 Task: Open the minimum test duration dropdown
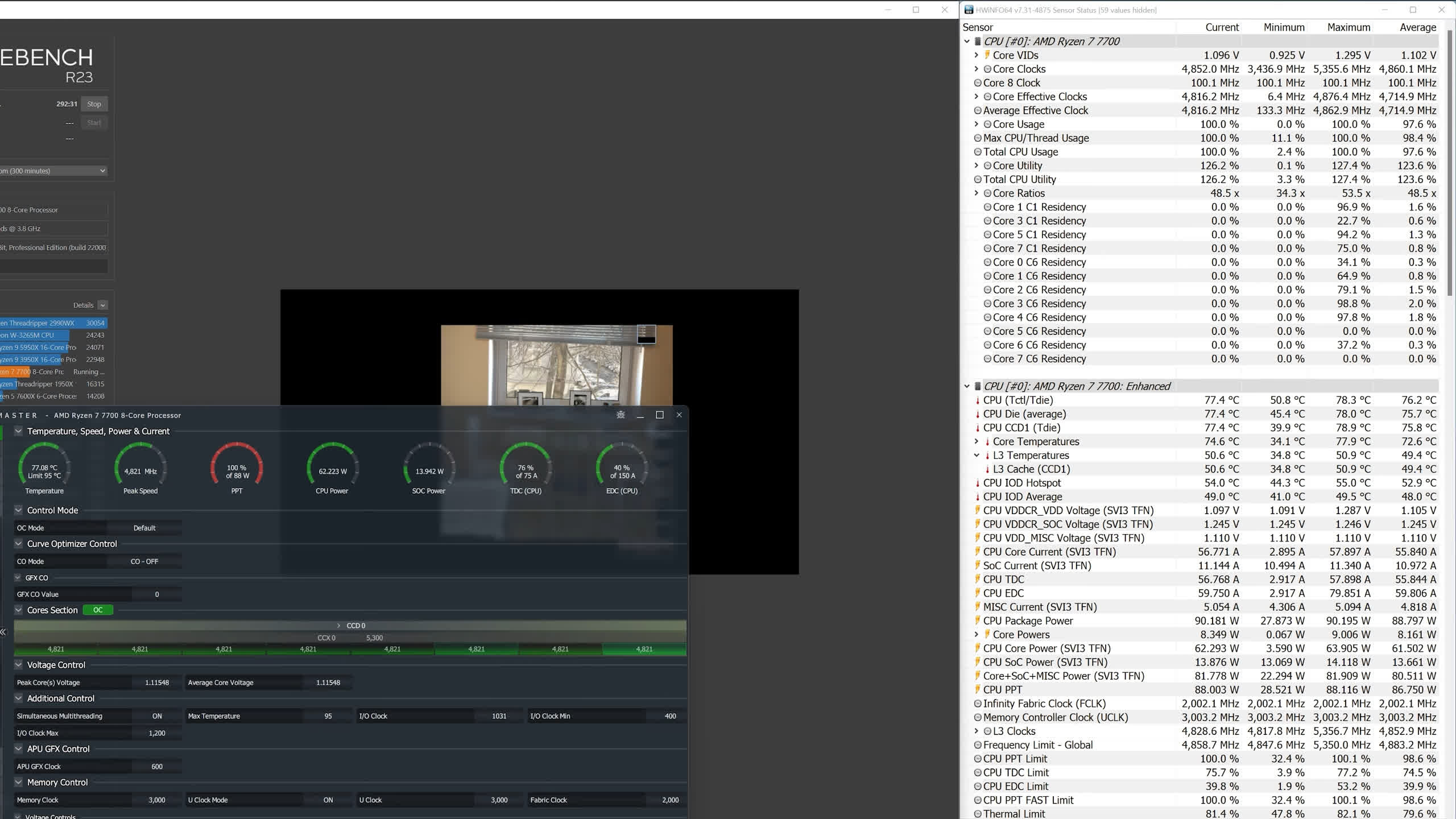pyautogui.click(x=54, y=171)
